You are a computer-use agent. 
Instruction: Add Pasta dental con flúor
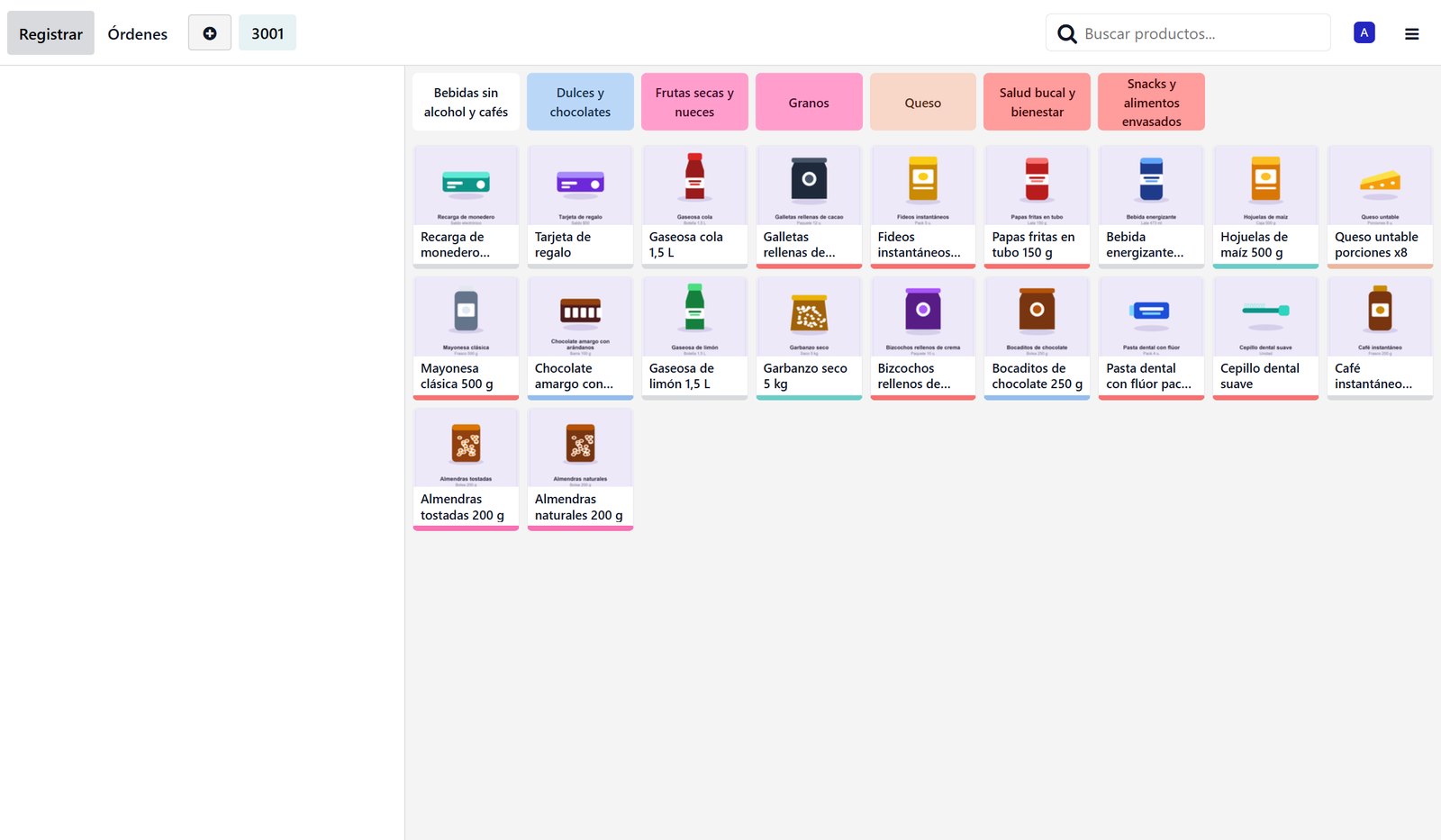pos(1151,338)
